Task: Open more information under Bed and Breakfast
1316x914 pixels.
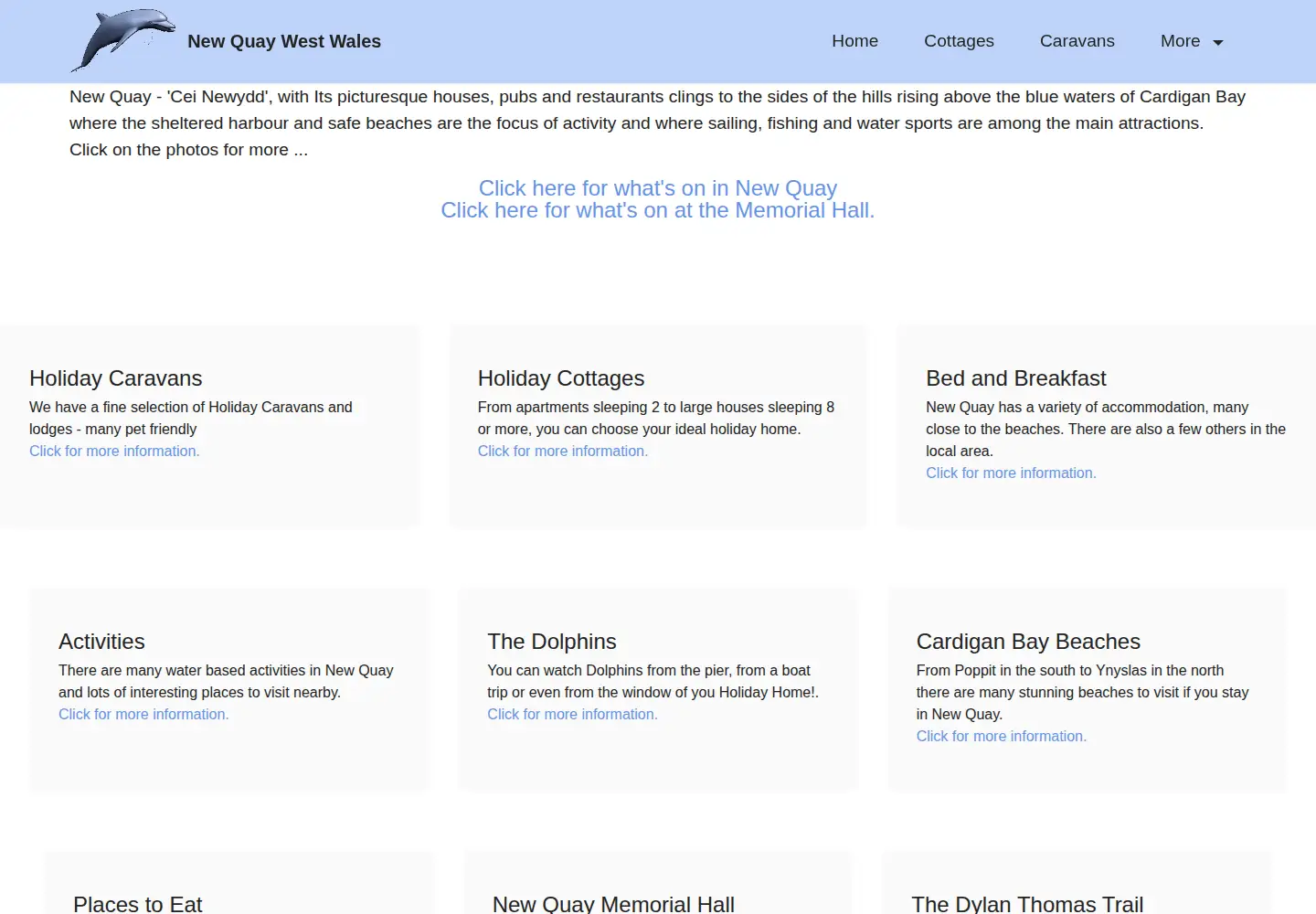Action: click(1011, 473)
